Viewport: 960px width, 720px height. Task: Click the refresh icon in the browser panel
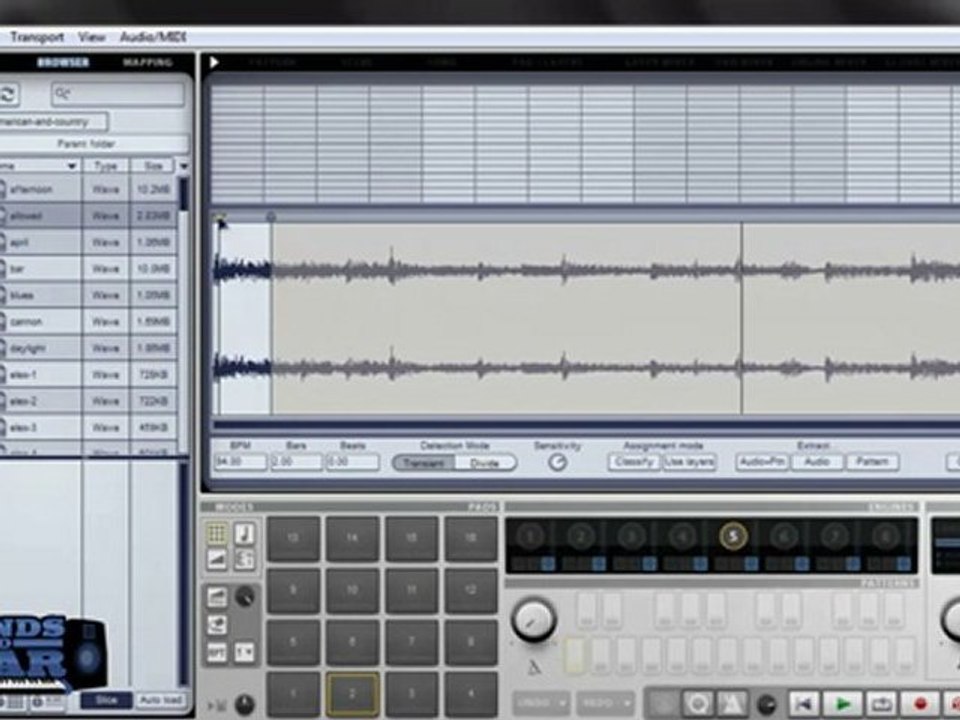click(x=8, y=94)
